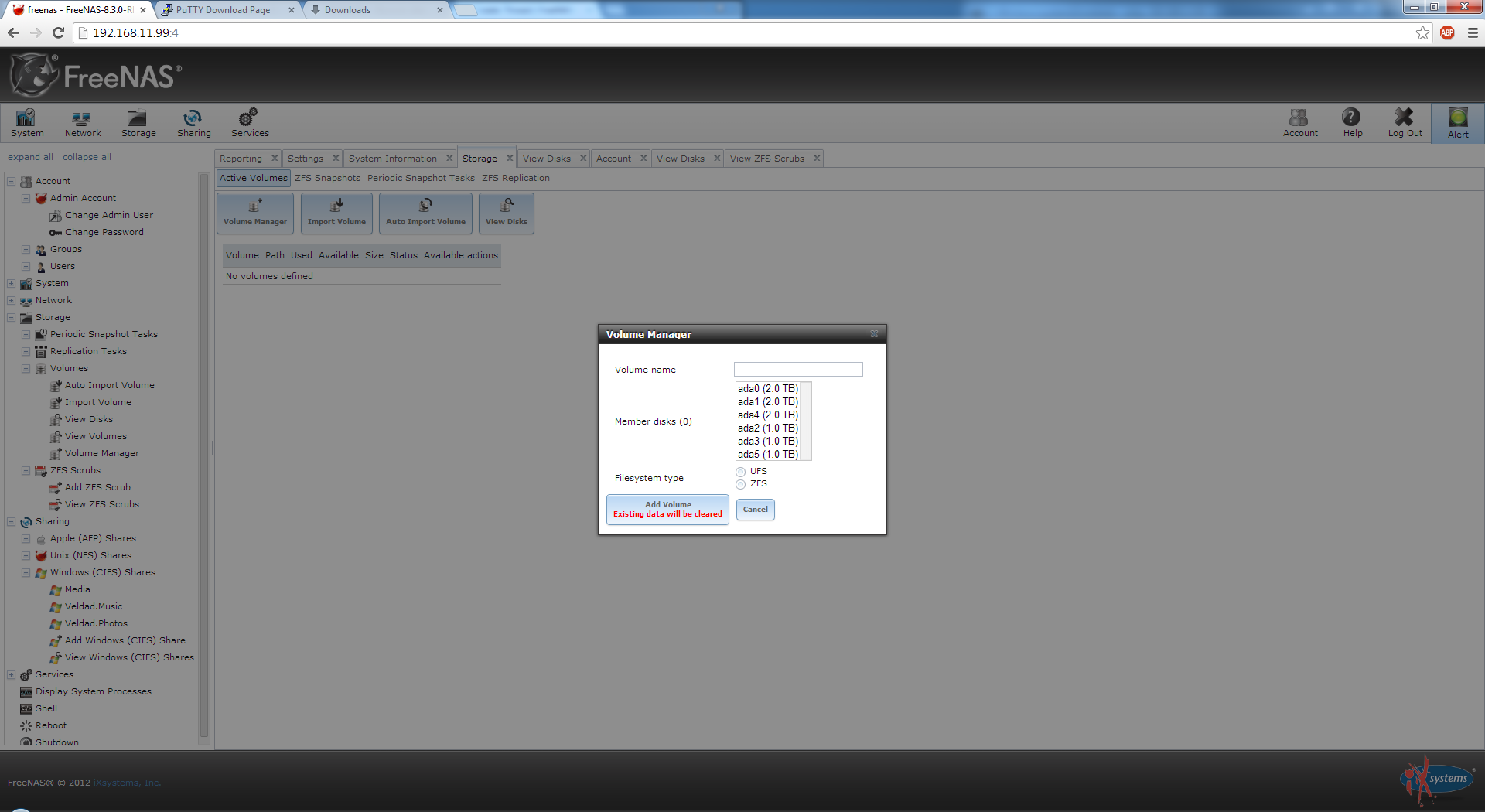1485x812 pixels.
Task: Open the Sharing toolbar icon
Action: pyautogui.click(x=193, y=123)
